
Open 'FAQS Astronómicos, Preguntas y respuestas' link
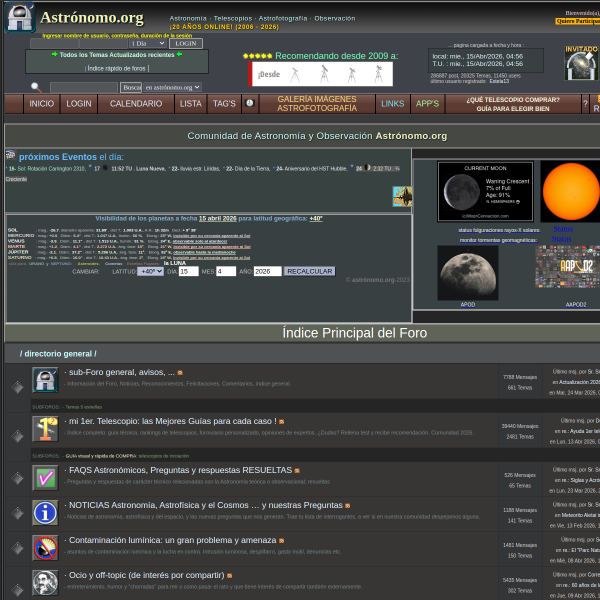(180, 470)
